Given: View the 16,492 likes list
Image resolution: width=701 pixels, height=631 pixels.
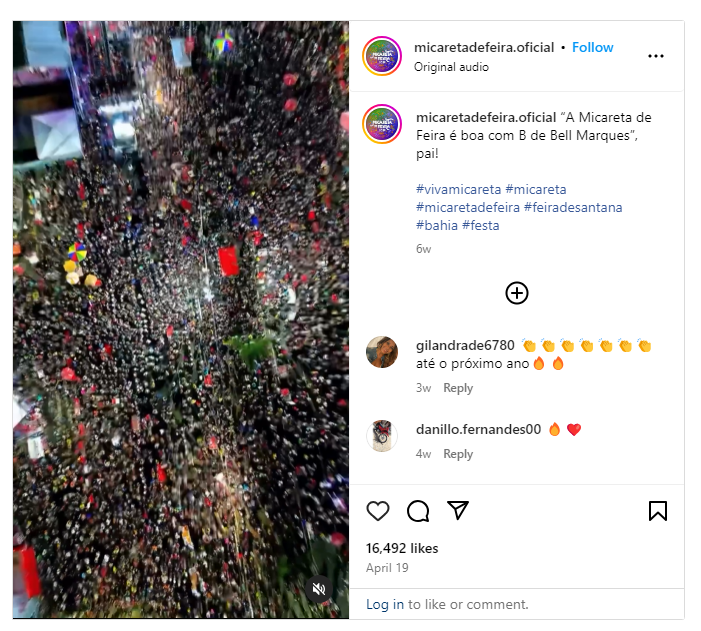Looking at the screenshot, I should click(402, 548).
